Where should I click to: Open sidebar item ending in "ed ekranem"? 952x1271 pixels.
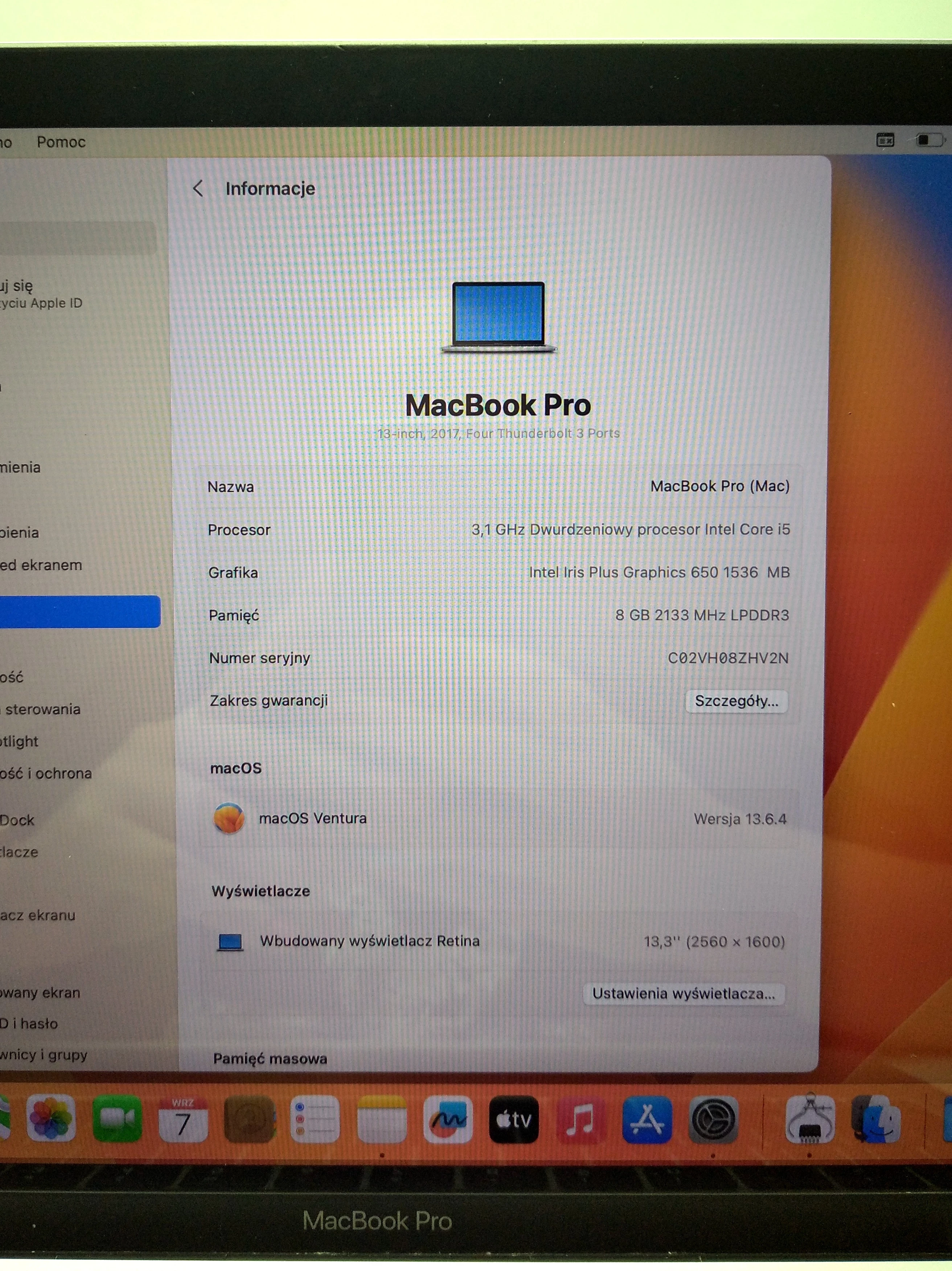pos(41,565)
